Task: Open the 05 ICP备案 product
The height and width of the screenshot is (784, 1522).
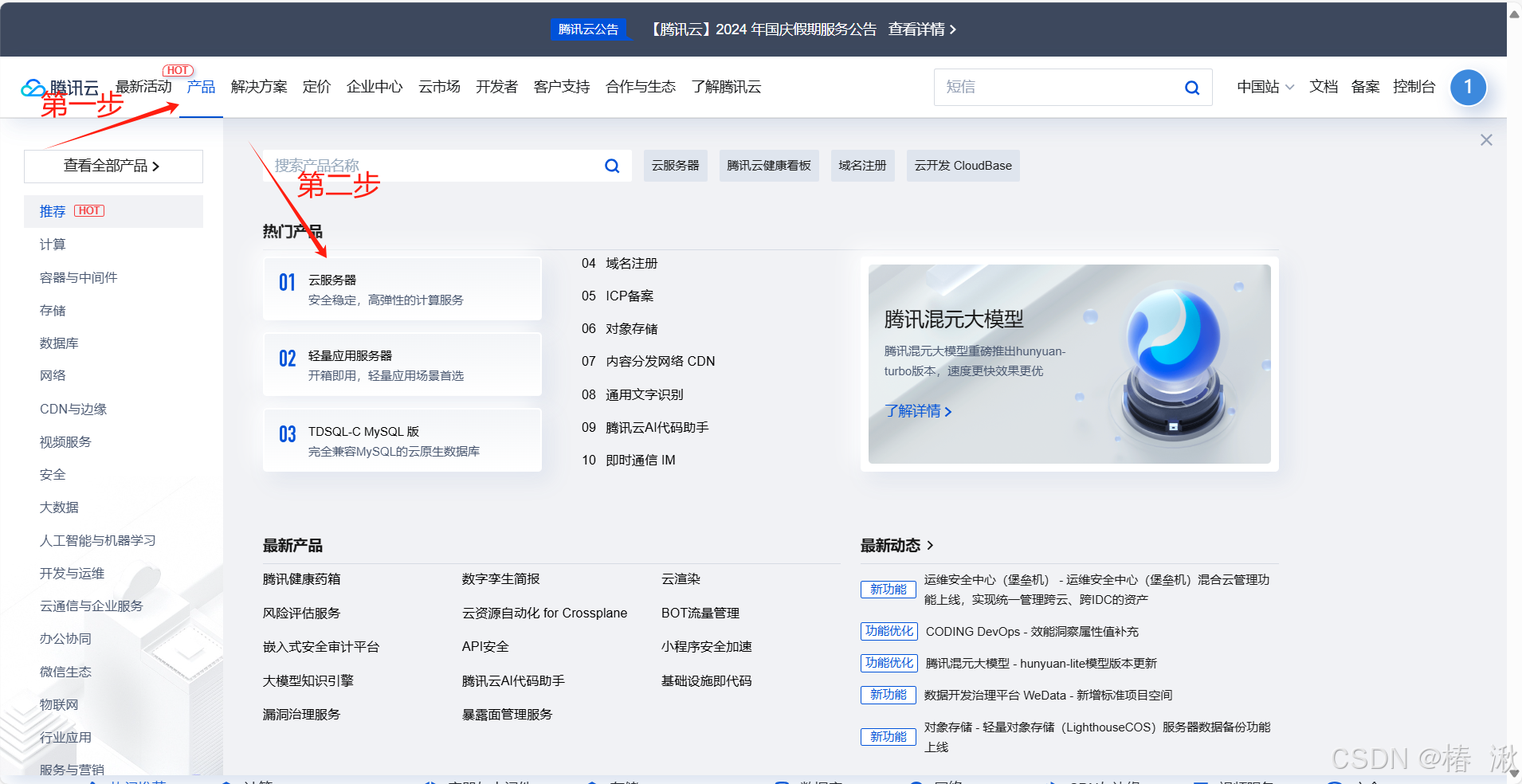Action: pos(618,296)
